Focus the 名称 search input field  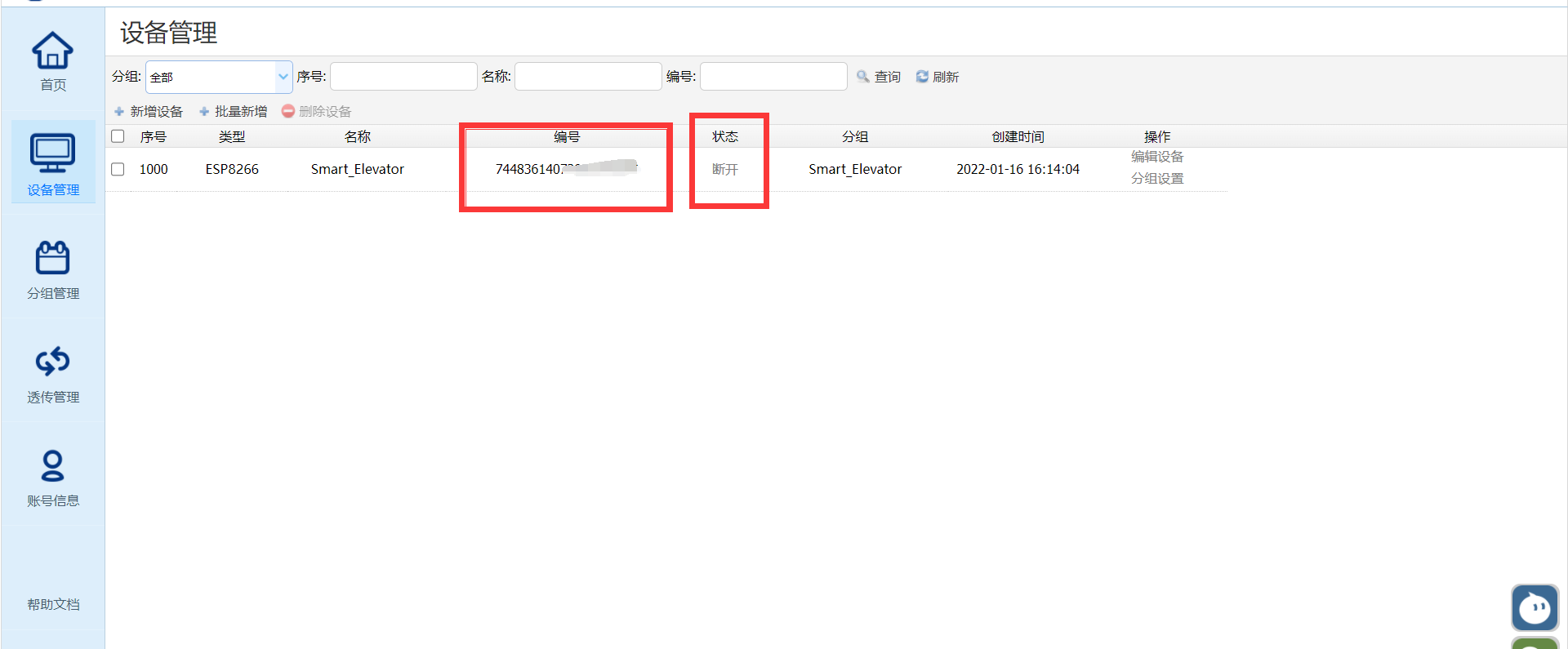[x=588, y=77]
